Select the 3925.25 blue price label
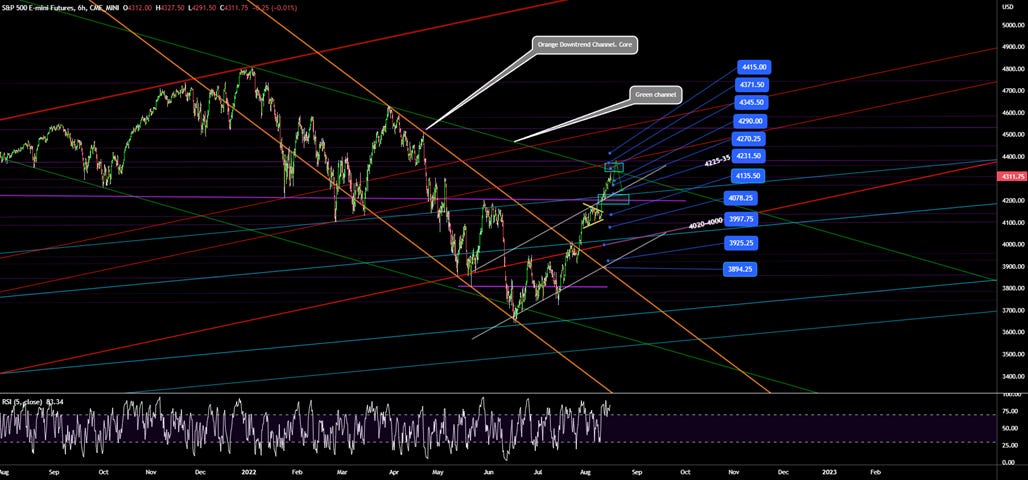Image resolution: width=1028 pixels, height=480 pixels. [741, 243]
